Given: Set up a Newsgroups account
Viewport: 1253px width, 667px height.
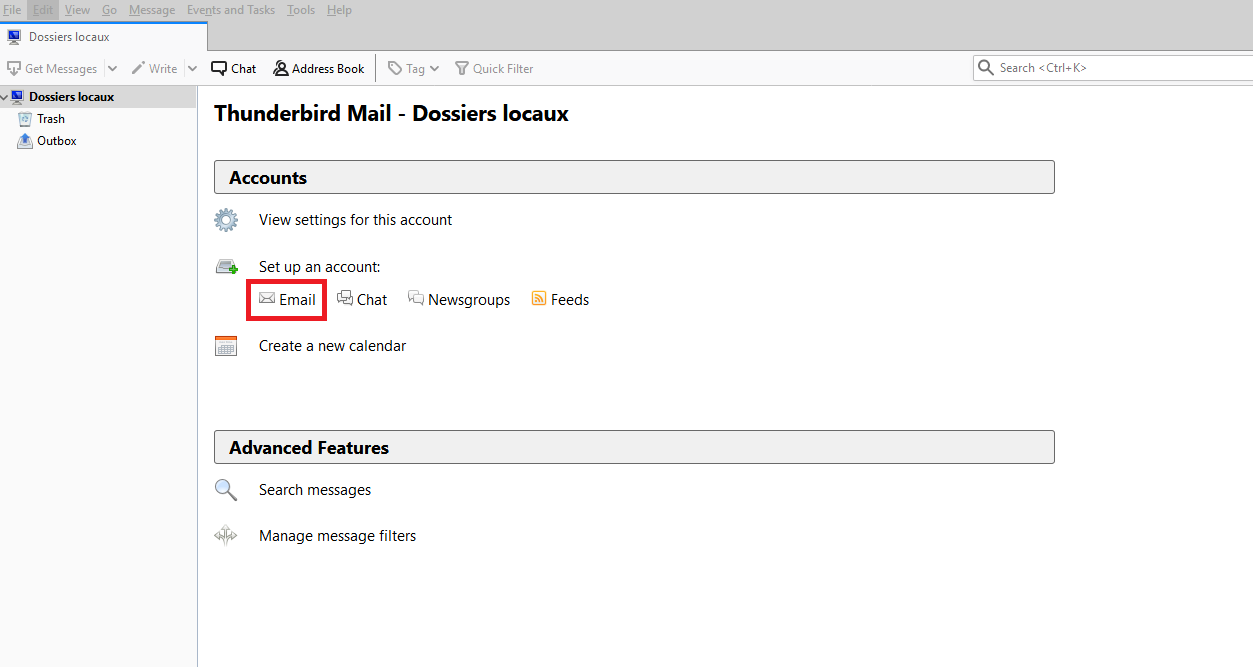Looking at the screenshot, I should 459,299.
